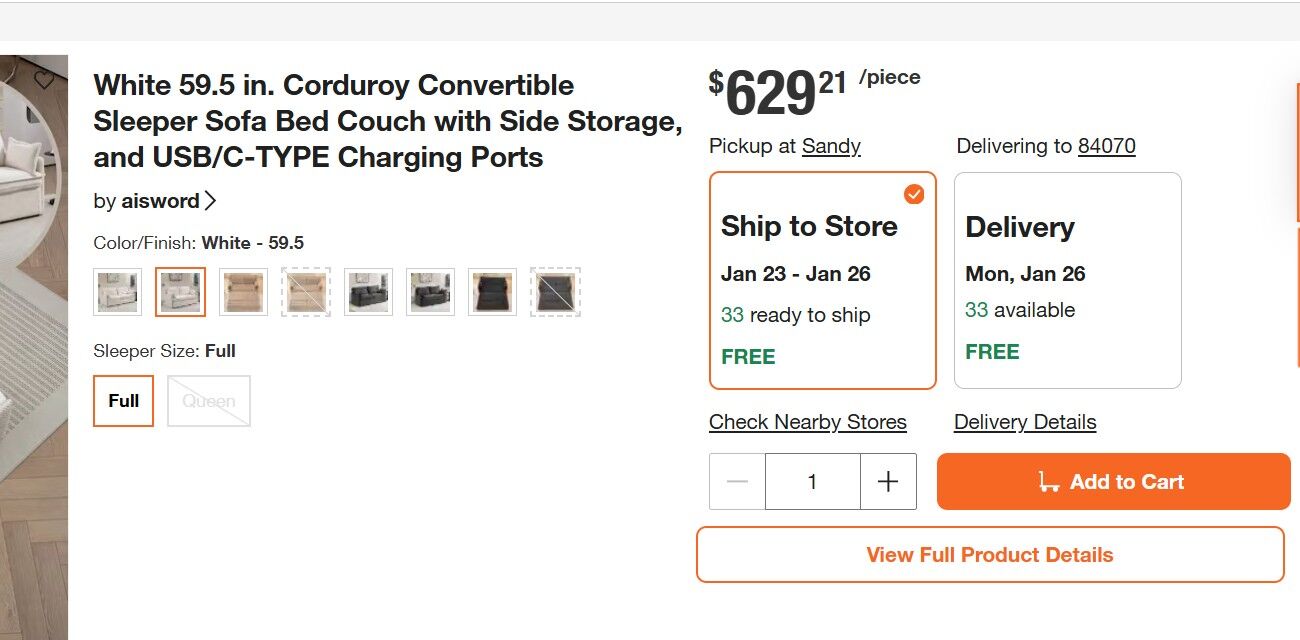Decrease quantity with the minus button
Viewport: 1300px width, 640px height.
point(737,482)
